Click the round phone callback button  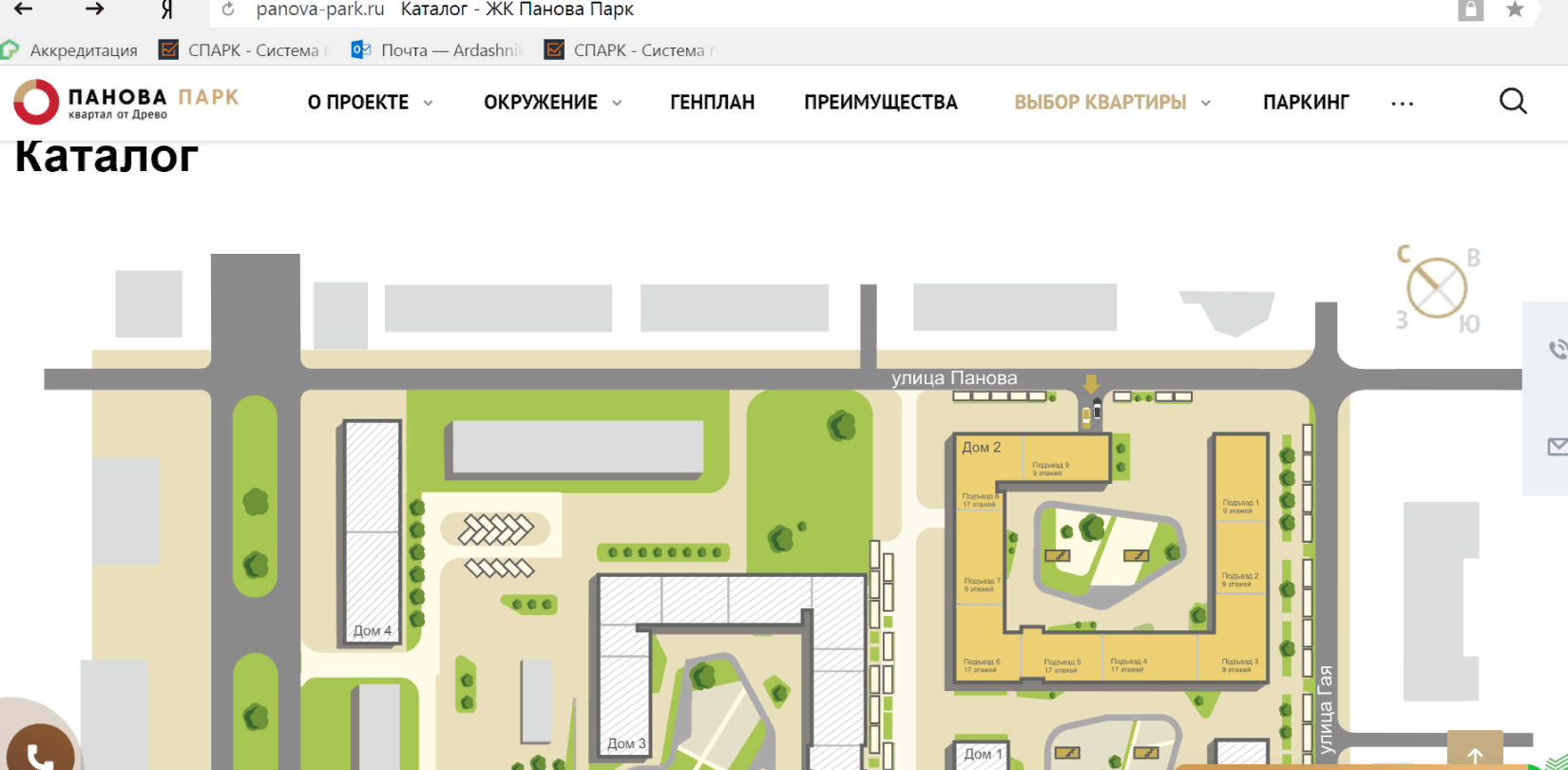click(x=38, y=753)
